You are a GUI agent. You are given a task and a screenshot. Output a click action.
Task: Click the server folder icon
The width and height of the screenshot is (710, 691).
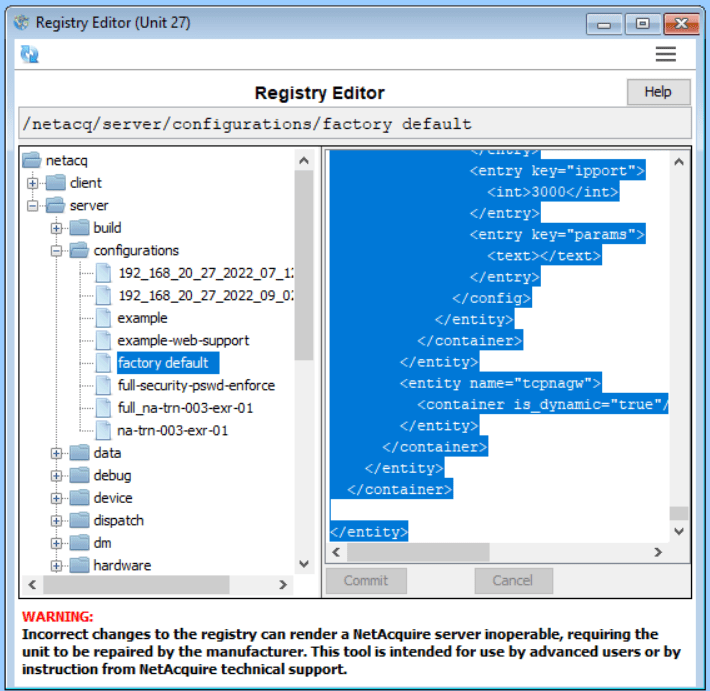coord(56,205)
